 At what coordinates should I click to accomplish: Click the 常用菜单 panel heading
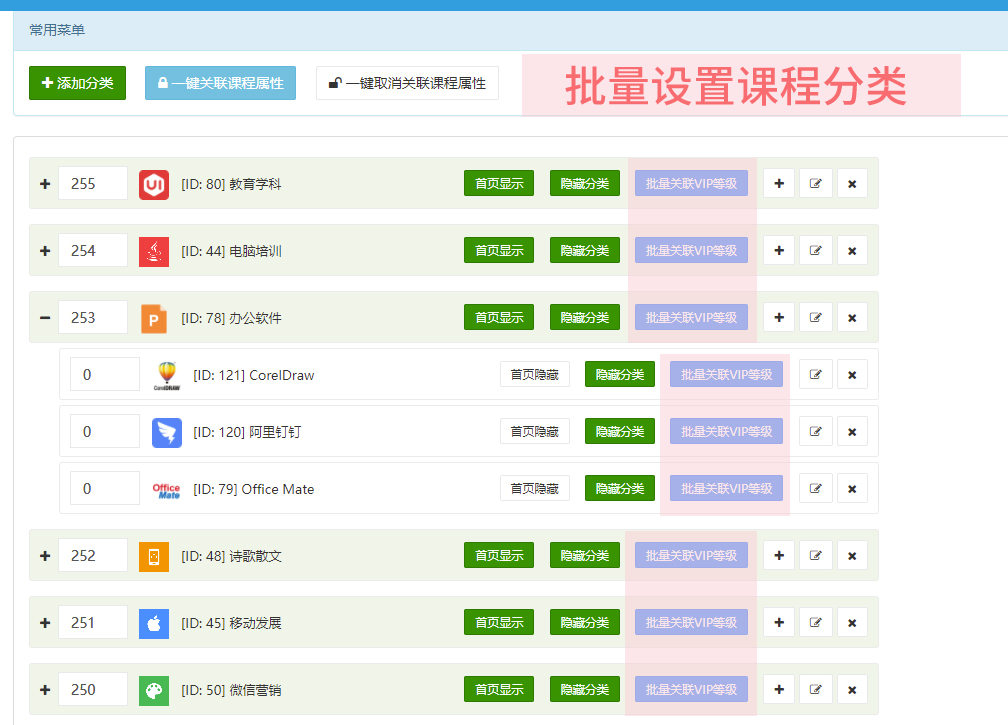57,30
